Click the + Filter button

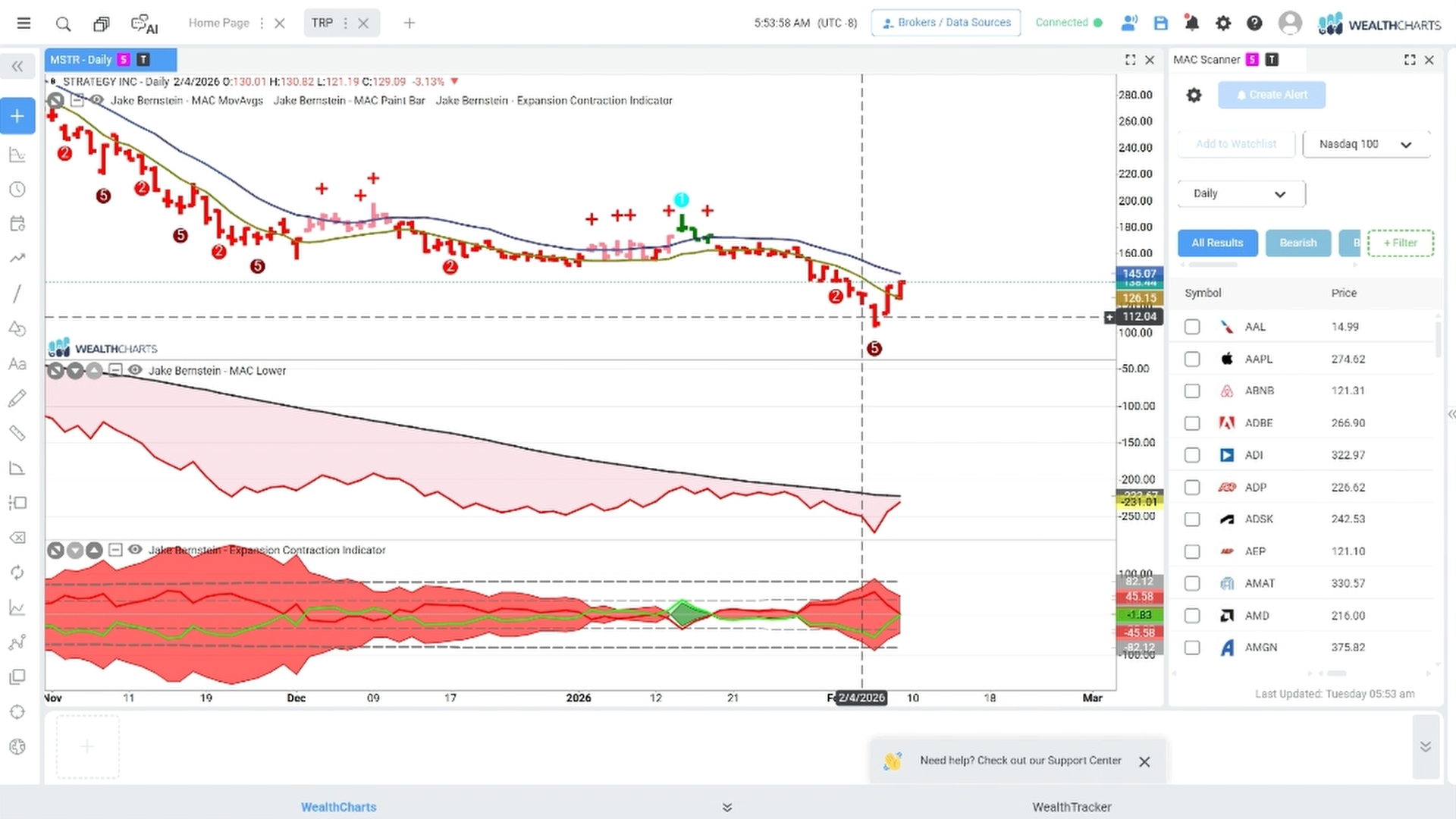coord(1400,243)
